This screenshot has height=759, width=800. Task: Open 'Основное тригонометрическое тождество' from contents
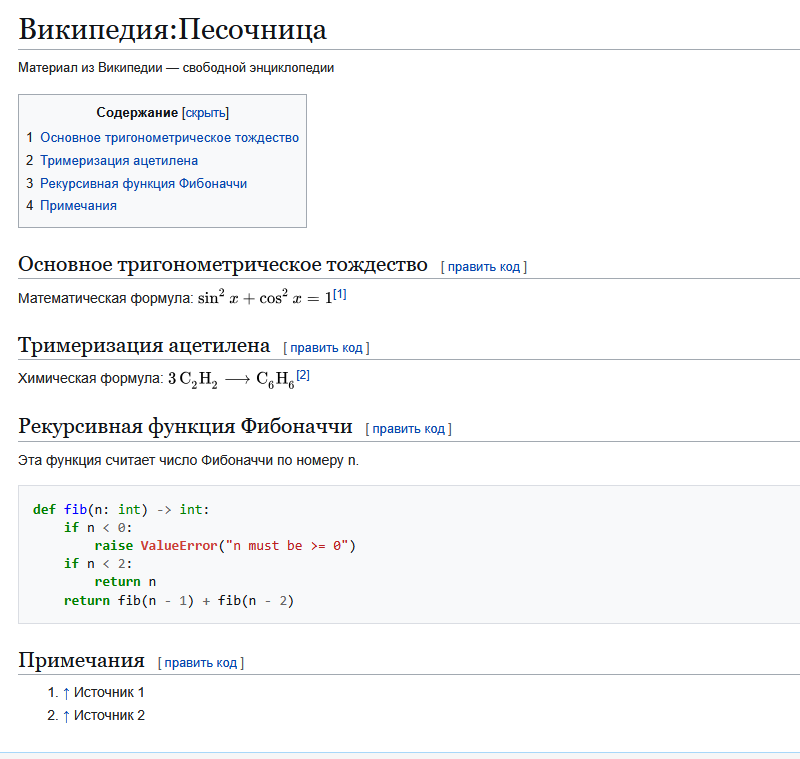pos(168,137)
